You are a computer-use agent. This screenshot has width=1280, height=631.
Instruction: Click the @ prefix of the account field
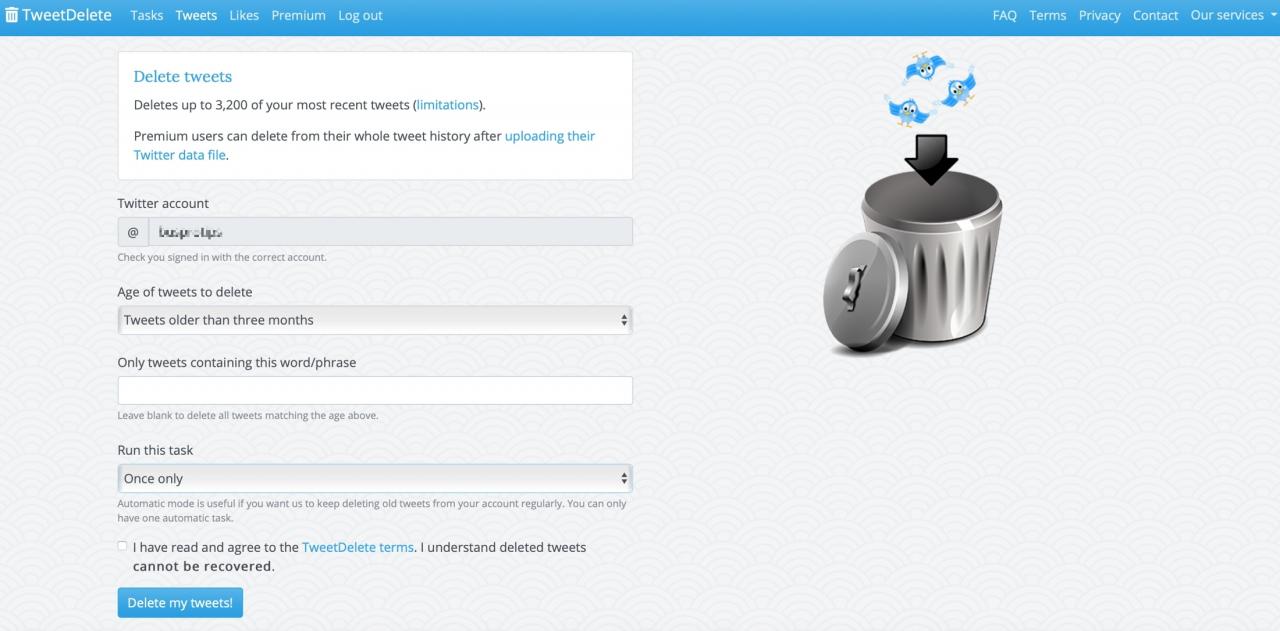133,232
